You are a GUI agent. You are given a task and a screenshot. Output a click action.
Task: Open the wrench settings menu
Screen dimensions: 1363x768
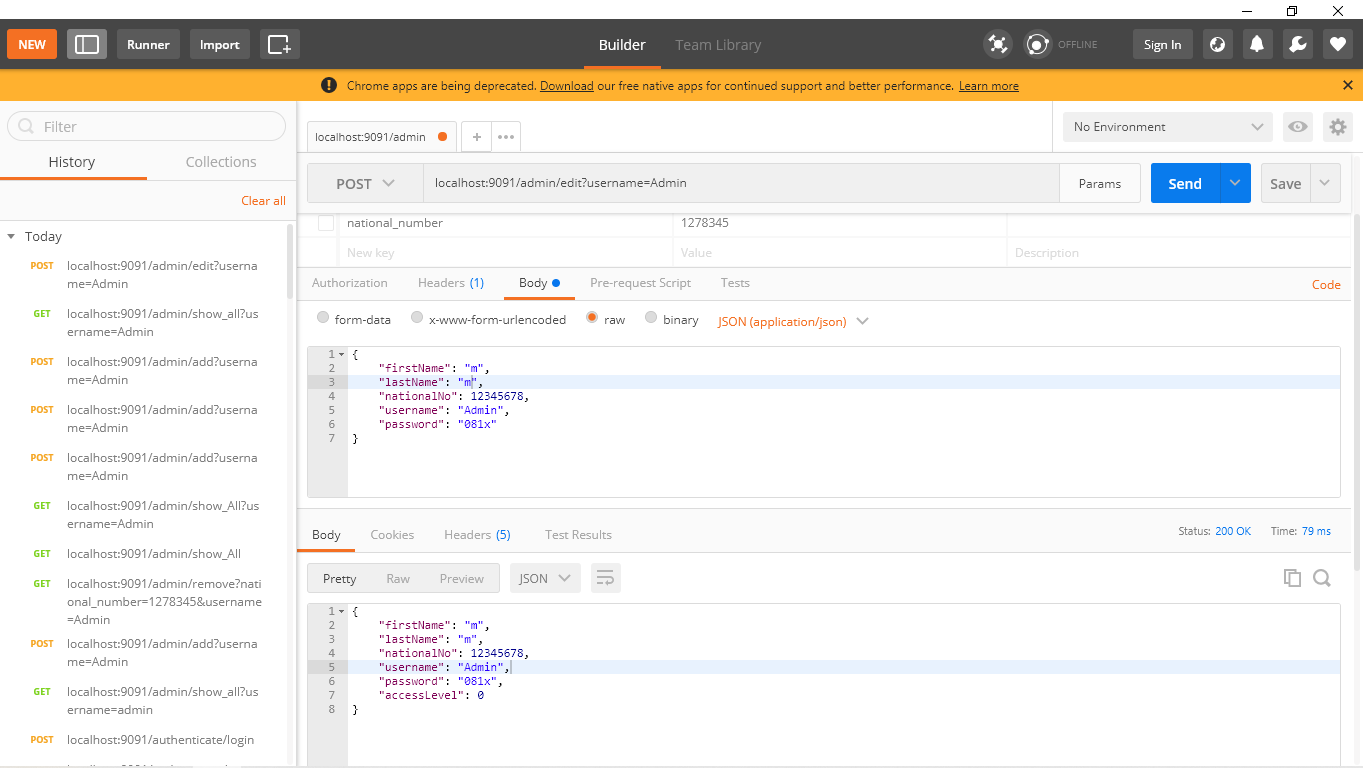click(x=1297, y=44)
